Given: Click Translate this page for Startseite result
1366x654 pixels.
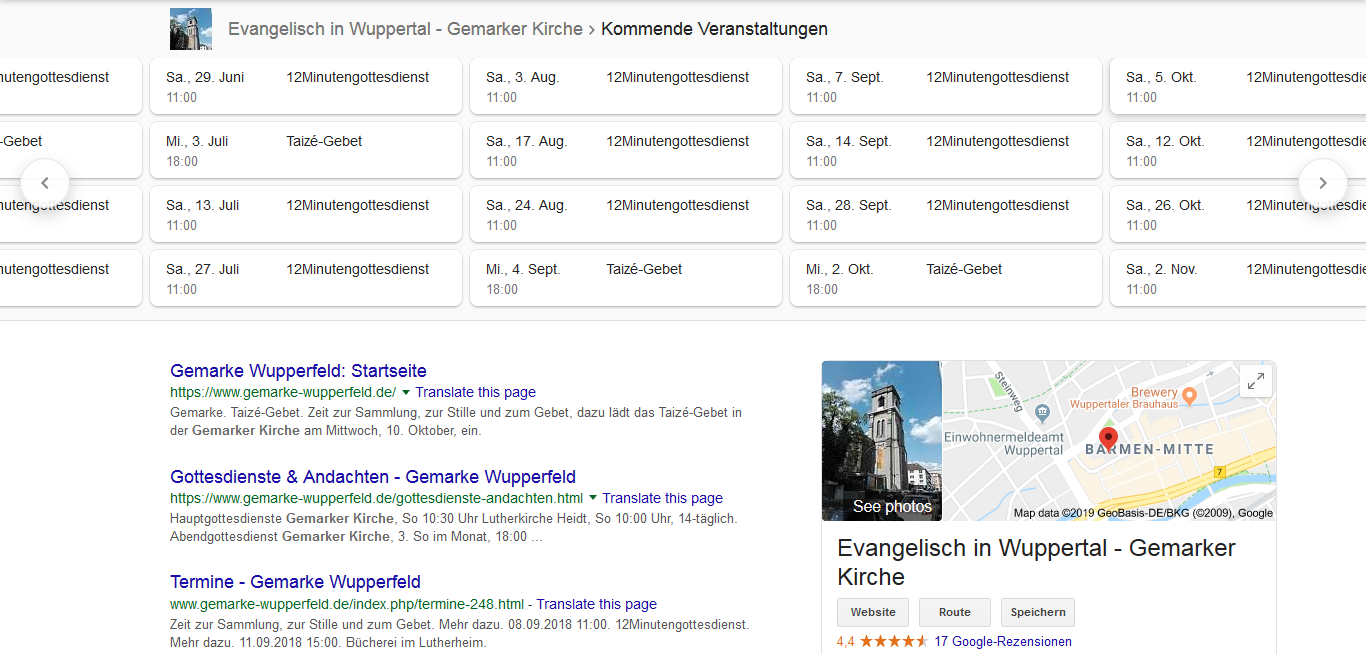Looking at the screenshot, I should pos(475,392).
